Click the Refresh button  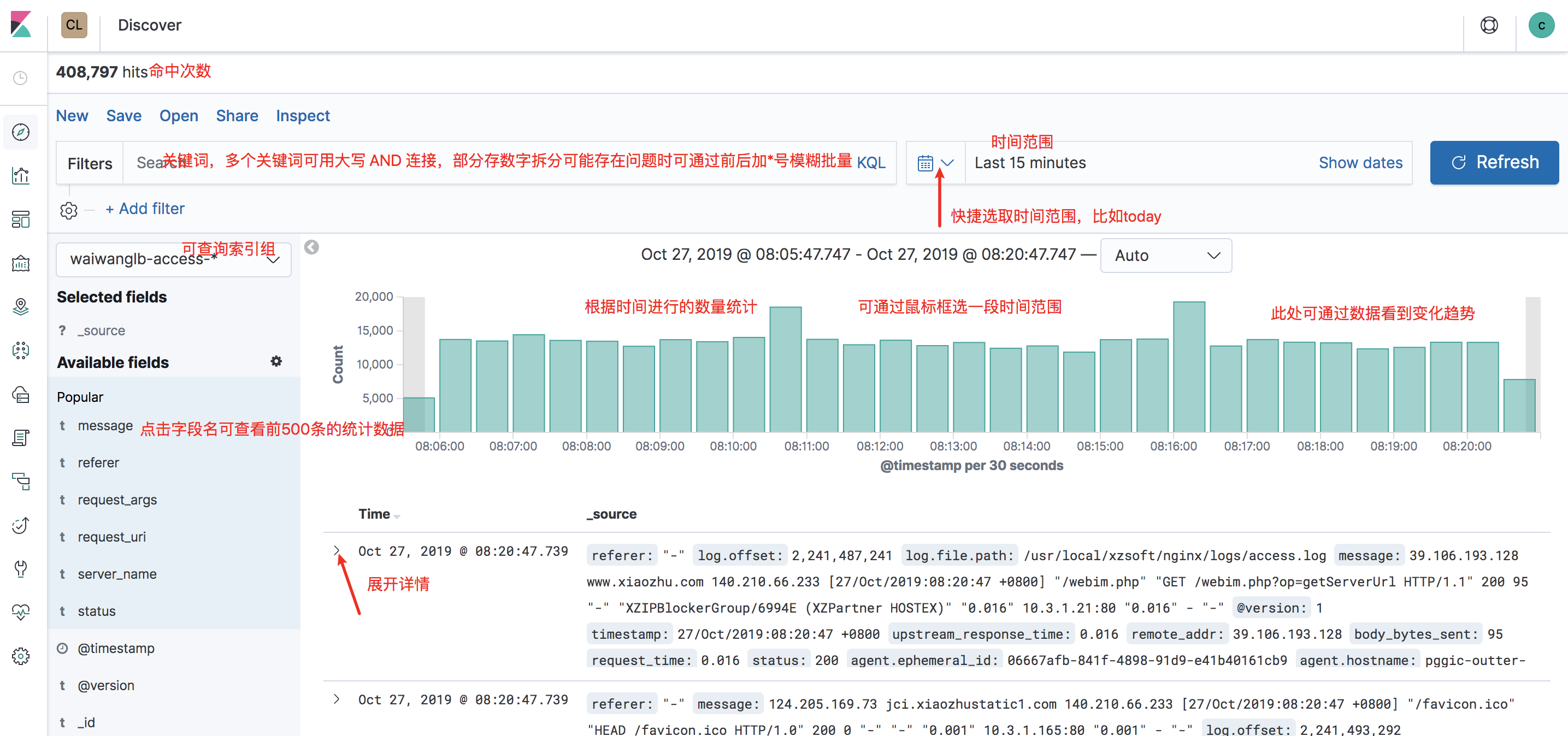(1494, 162)
